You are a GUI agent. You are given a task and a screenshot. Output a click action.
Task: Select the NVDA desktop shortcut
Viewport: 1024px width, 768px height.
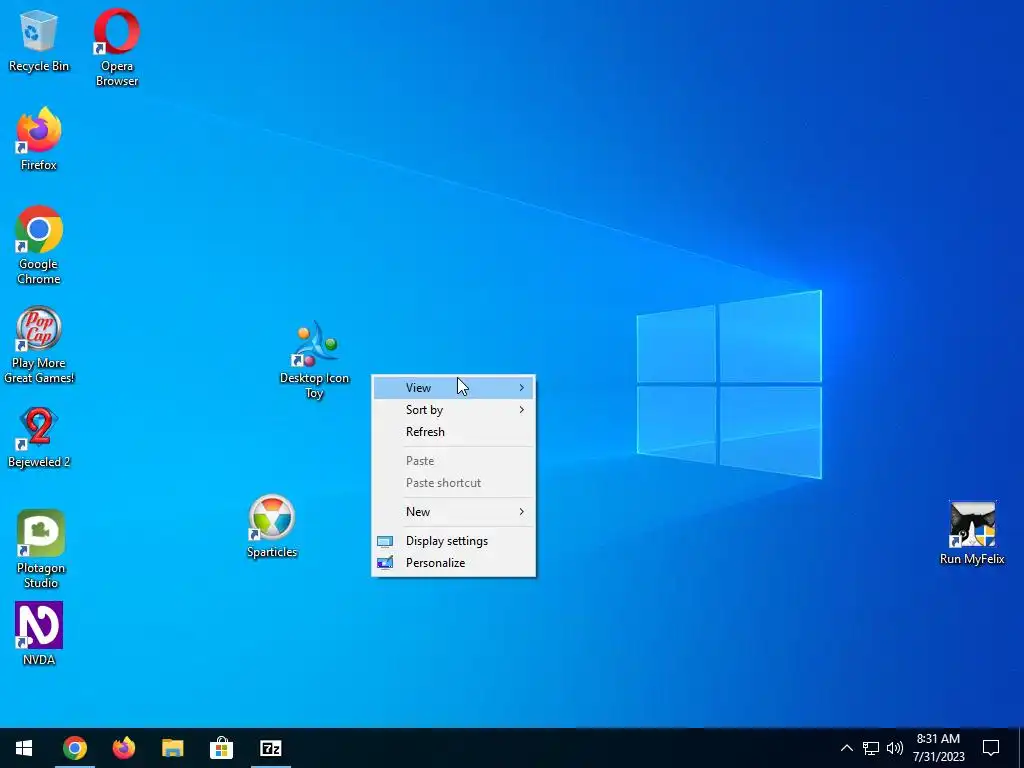[39, 633]
